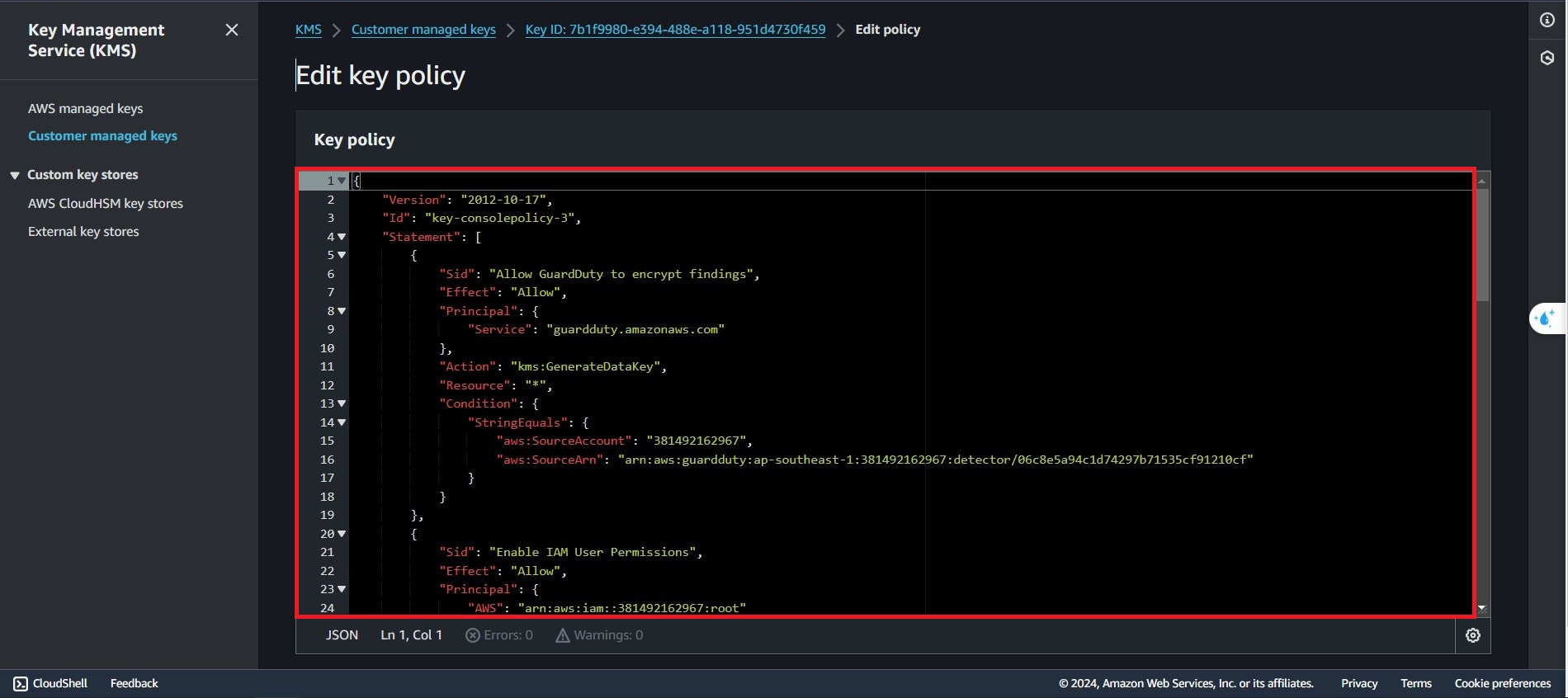
Task: Click the Errors indicator in status bar
Action: click(499, 635)
